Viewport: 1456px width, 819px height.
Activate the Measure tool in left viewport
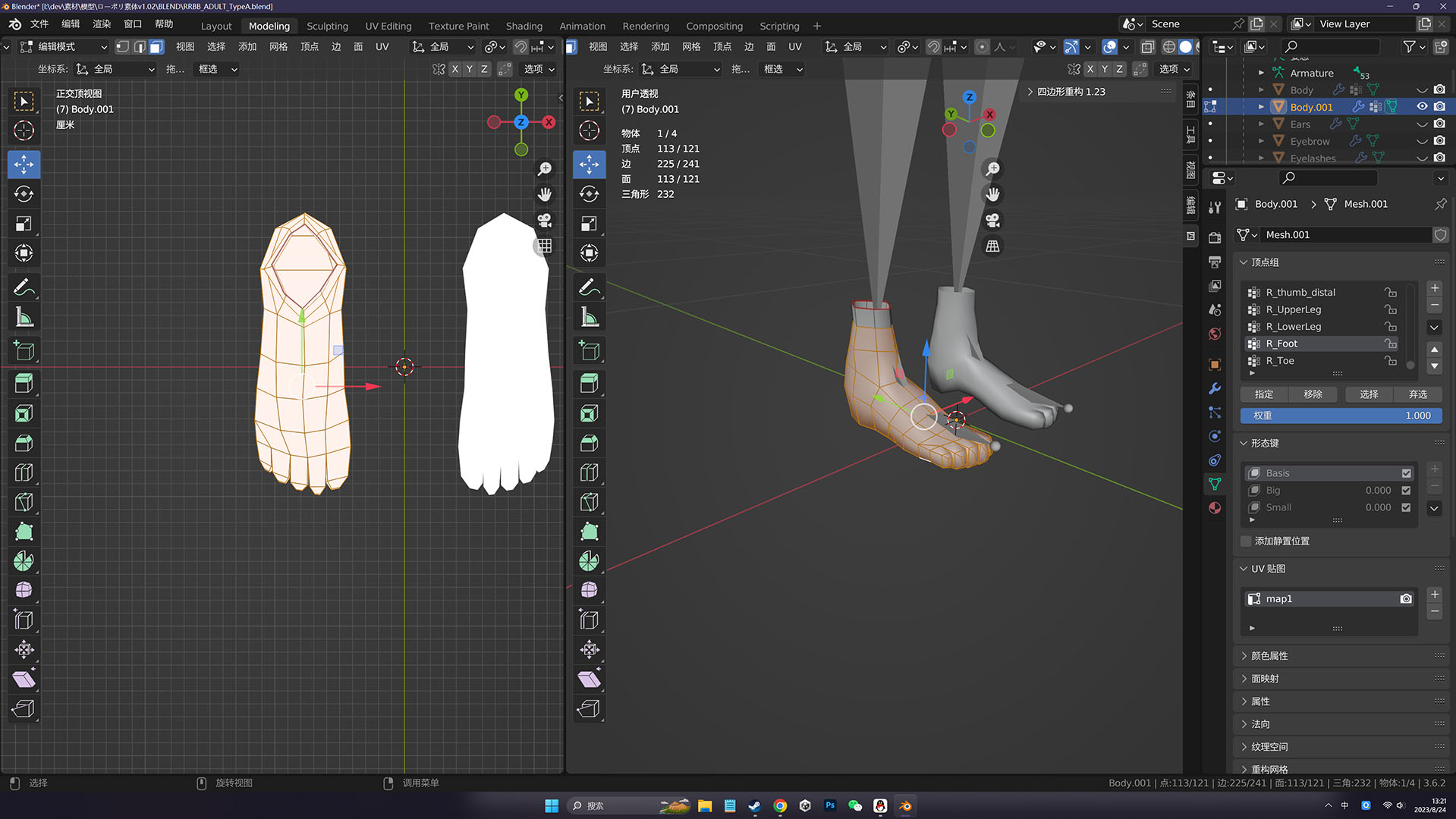(24, 318)
